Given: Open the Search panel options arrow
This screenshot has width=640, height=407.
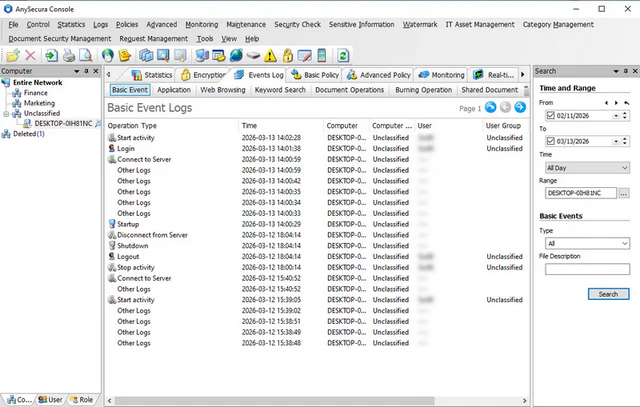Looking at the screenshot, I should pos(616,71).
